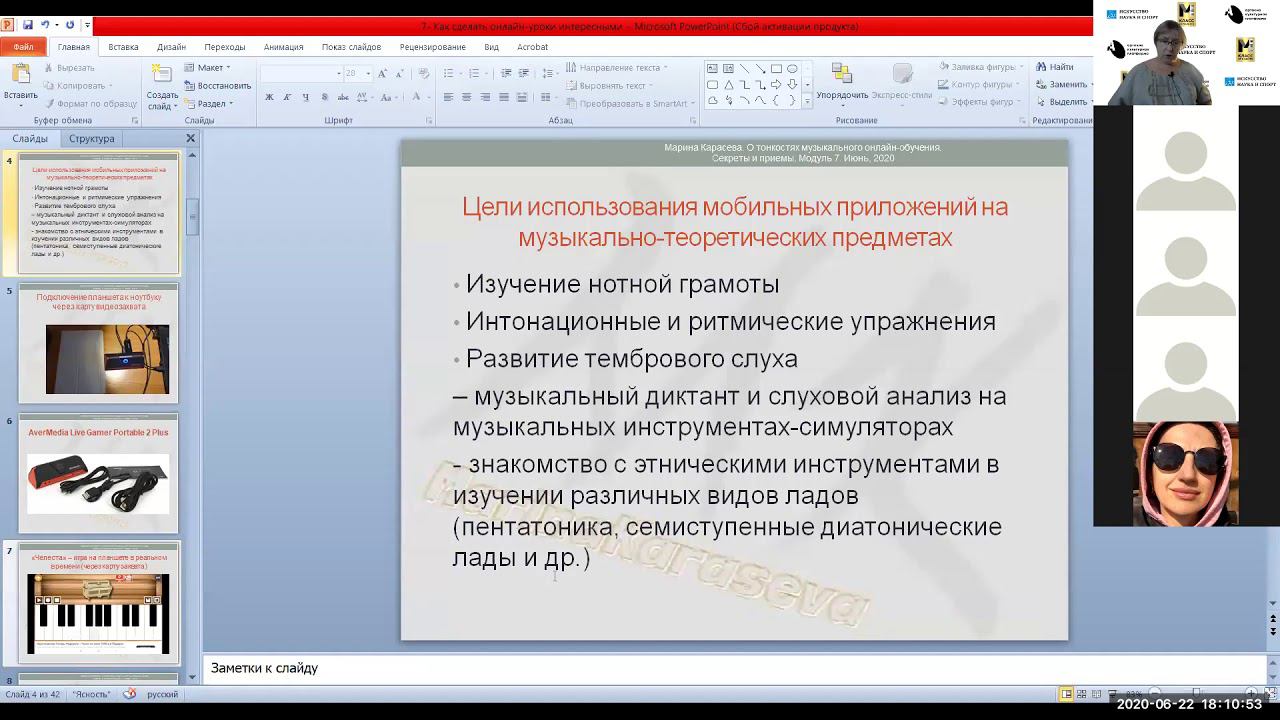Image resolution: width=1280 pixels, height=720 pixels.
Task: Close the slides pane with X button
Action: [191, 139]
